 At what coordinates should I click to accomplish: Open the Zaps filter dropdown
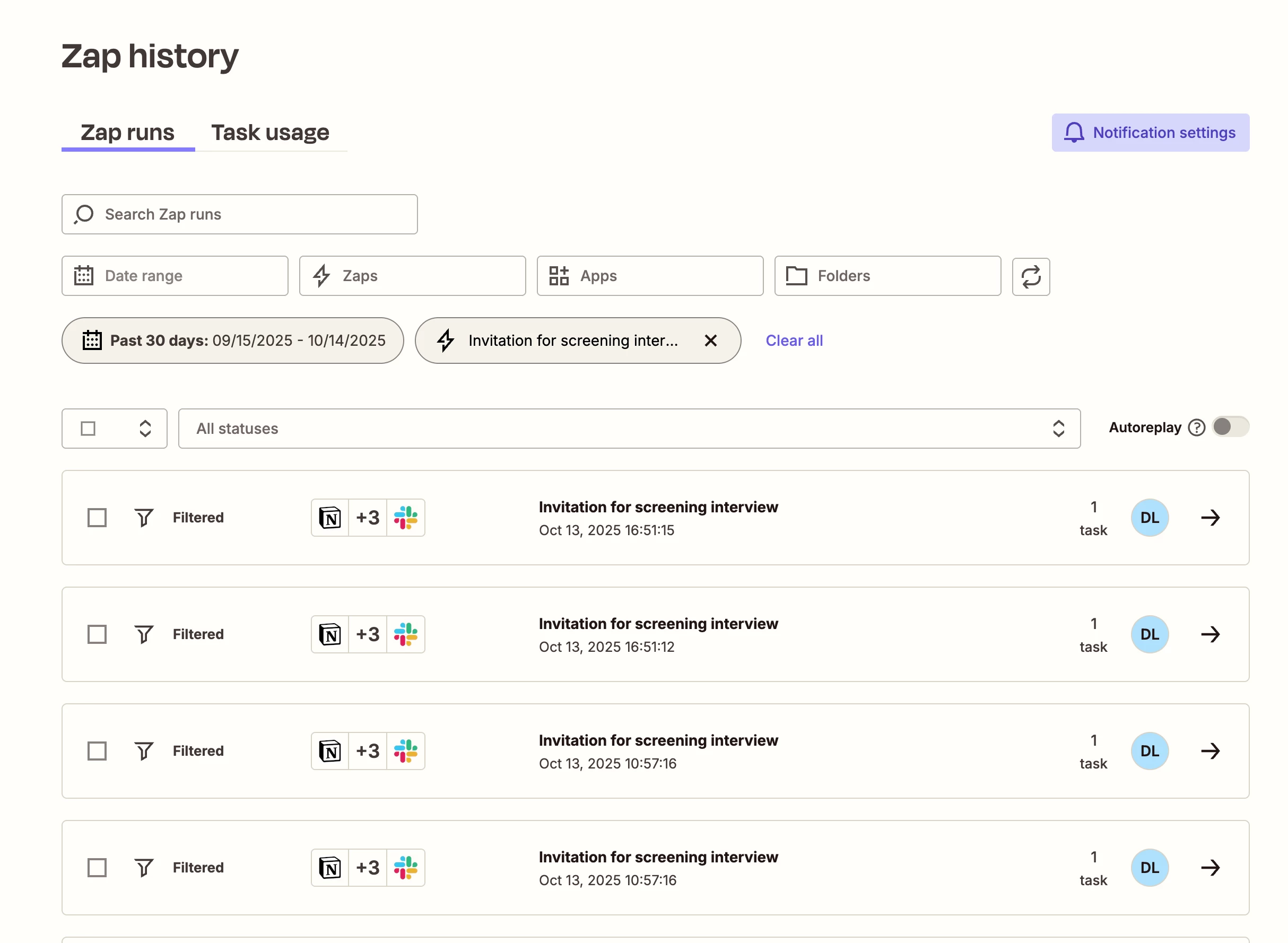(412, 276)
